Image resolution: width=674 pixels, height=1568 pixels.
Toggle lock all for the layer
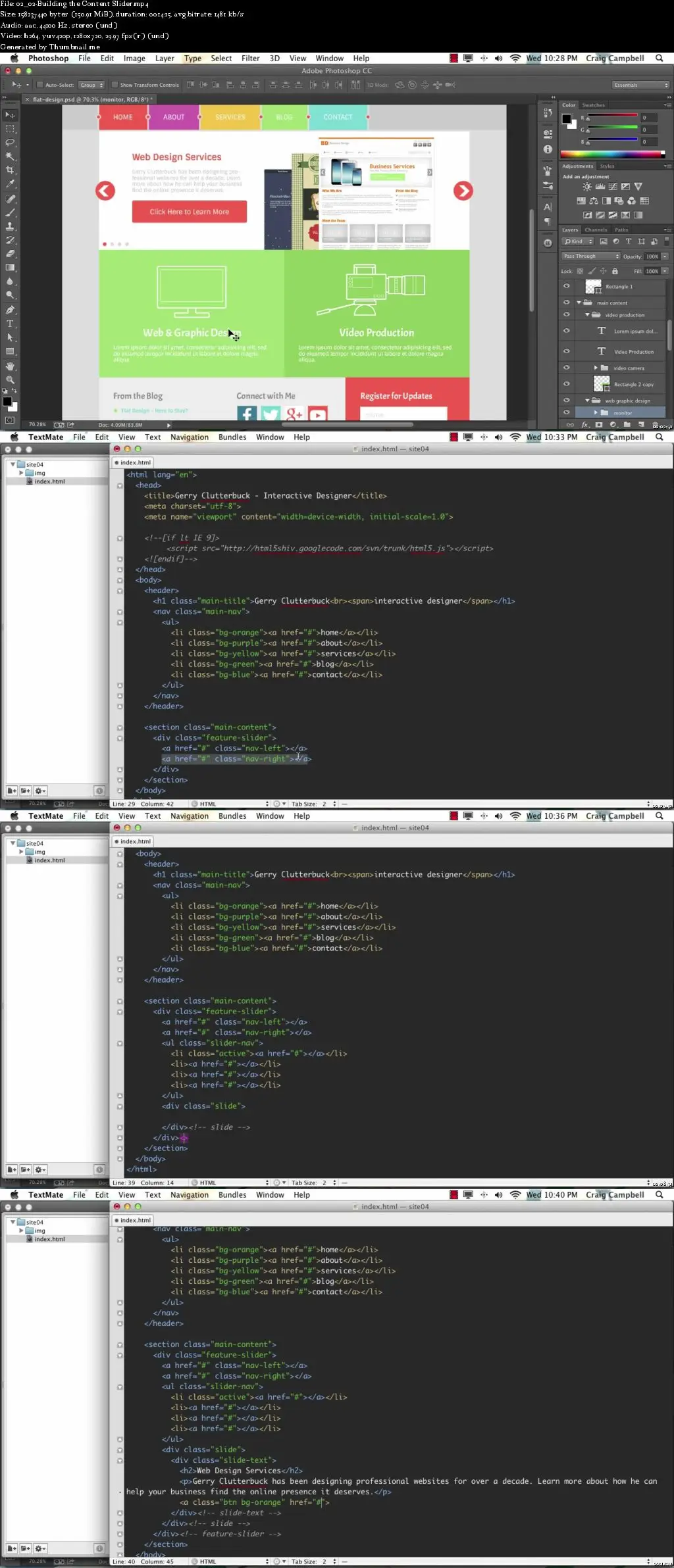tap(615, 271)
